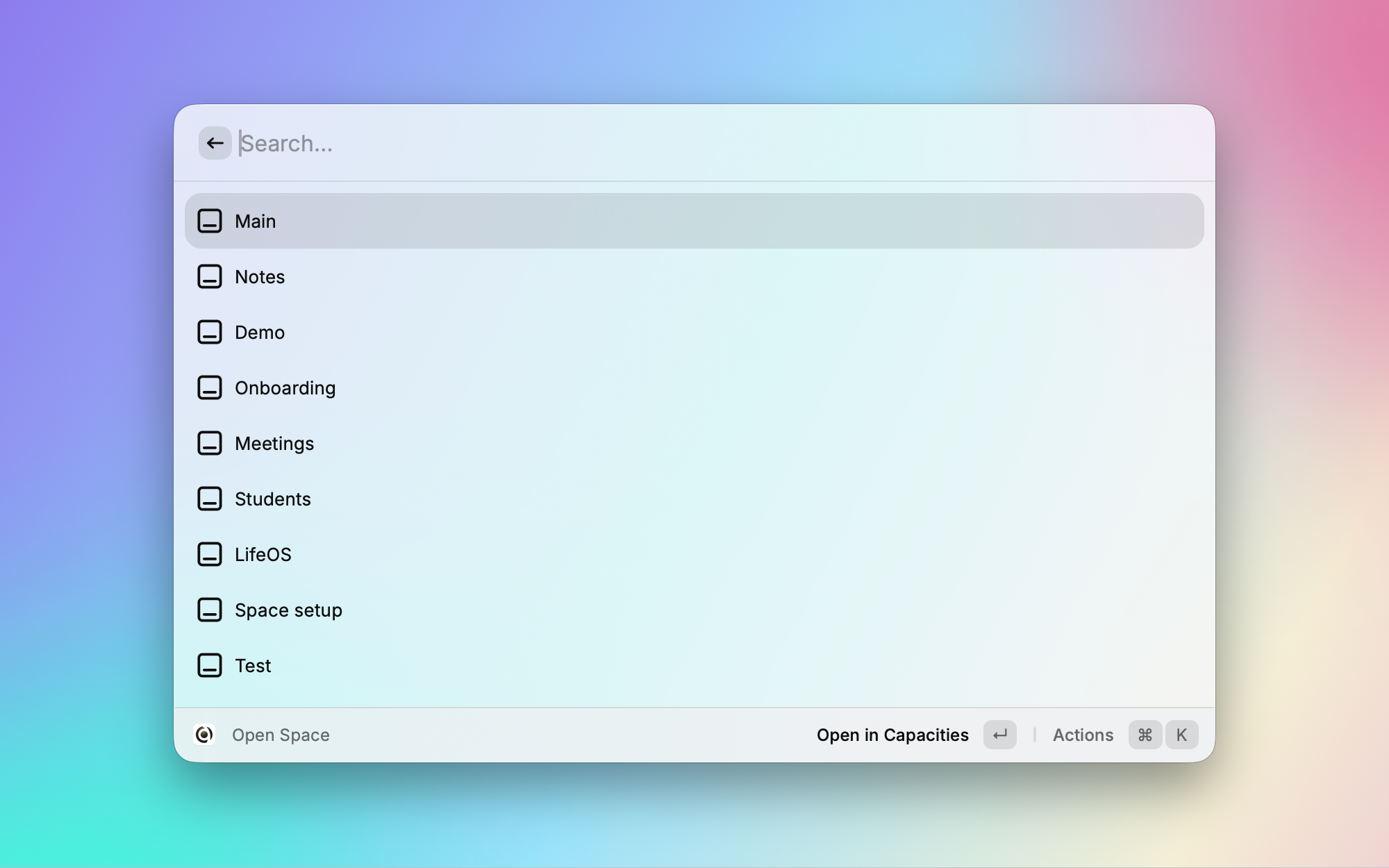This screenshot has width=1389, height=868.
Task: Click the Return key icon
Action: click(x=999, y=735)
